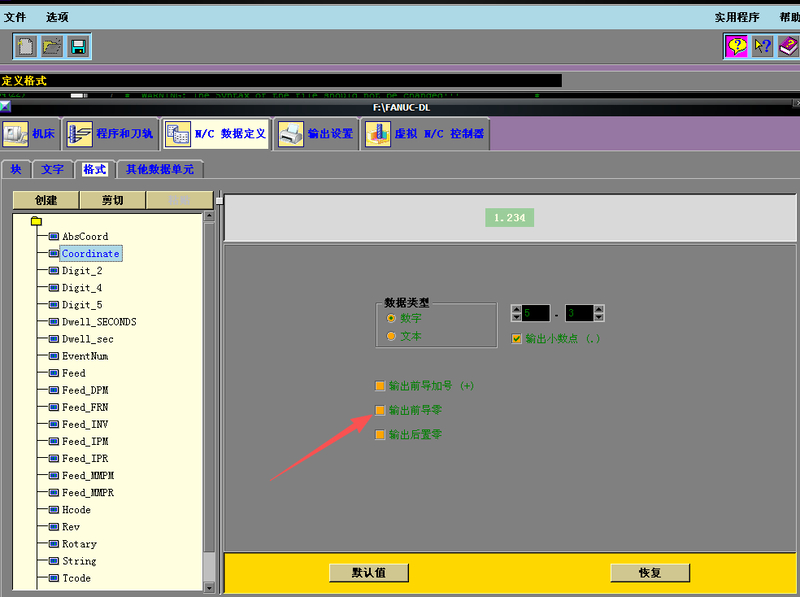Click the icon beside Feed_IPR
Image resolution: width=800 pixels, height=597 pixels.
tap(54, 459)
